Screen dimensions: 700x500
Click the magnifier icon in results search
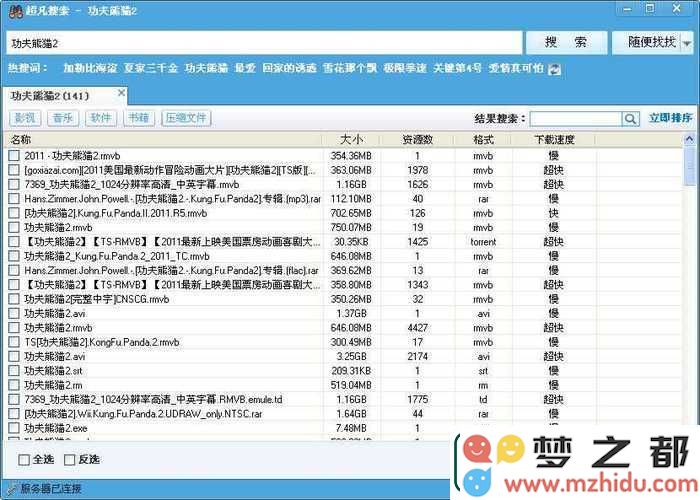[630, 119]
